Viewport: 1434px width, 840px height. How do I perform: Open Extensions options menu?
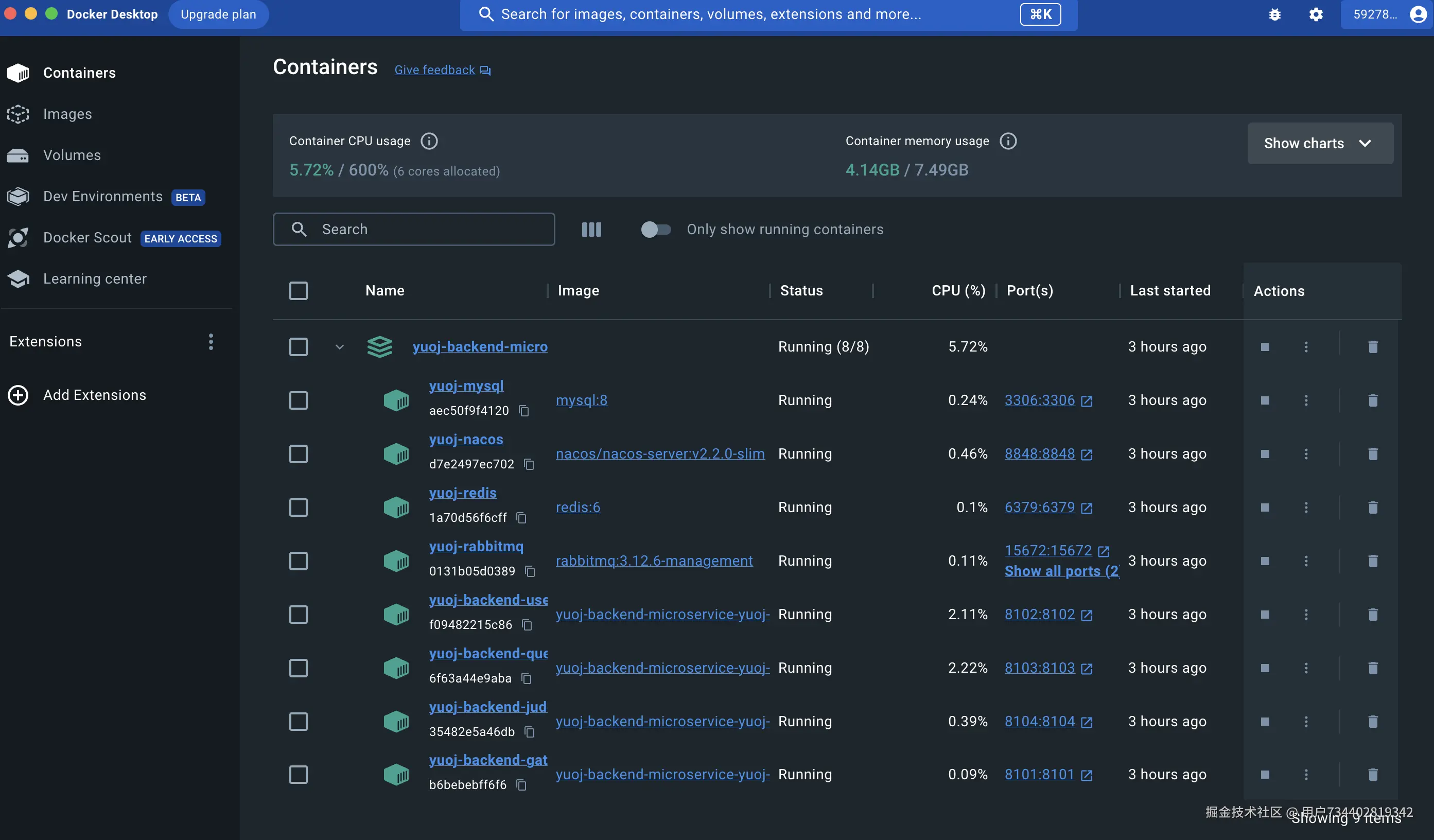[x=211, y=342]
